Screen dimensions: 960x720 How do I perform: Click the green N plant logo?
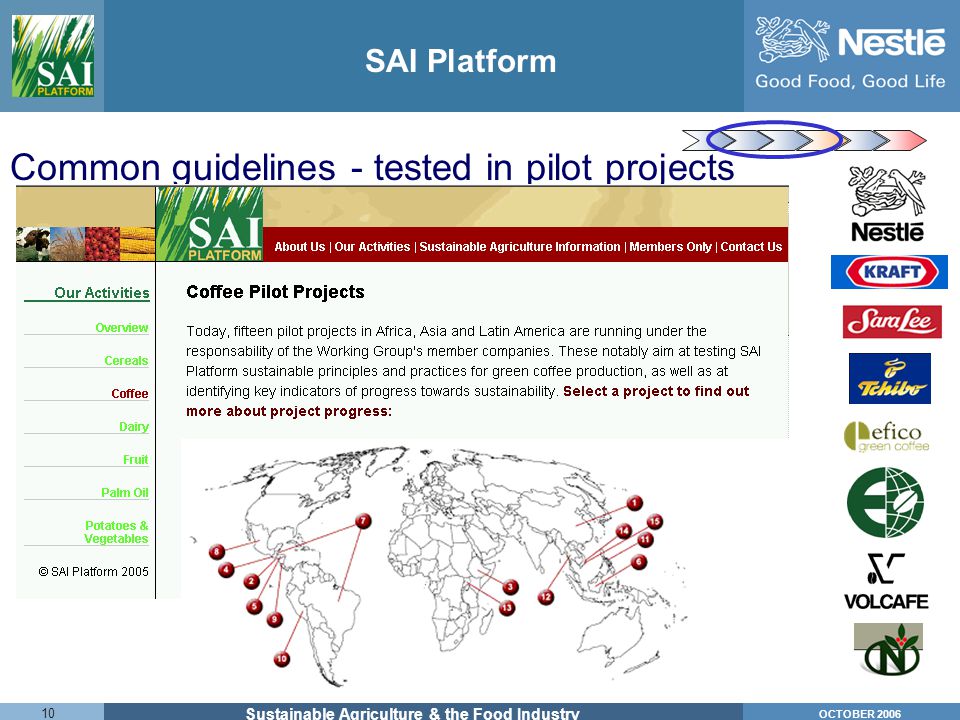coord(888,649)
